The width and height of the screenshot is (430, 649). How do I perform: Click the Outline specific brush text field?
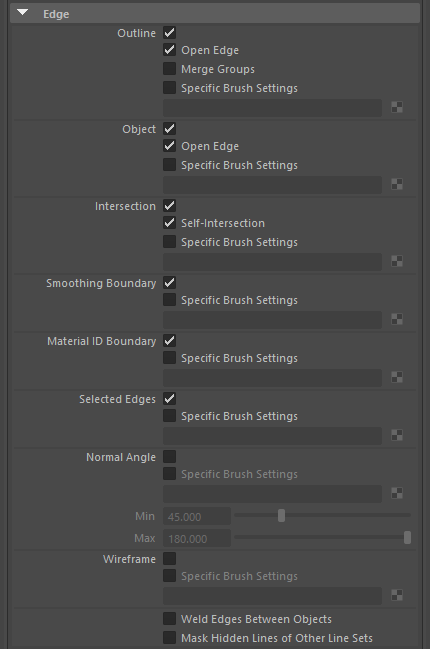pos(272,108)
